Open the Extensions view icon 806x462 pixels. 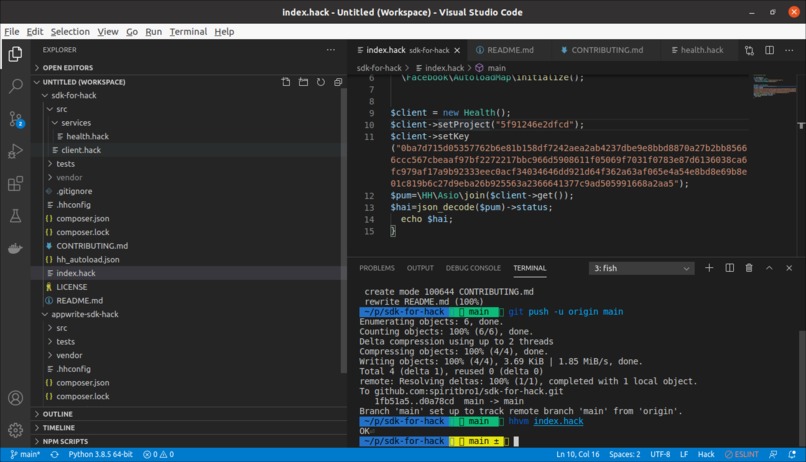pyautogui.click(x=15, y=183)
